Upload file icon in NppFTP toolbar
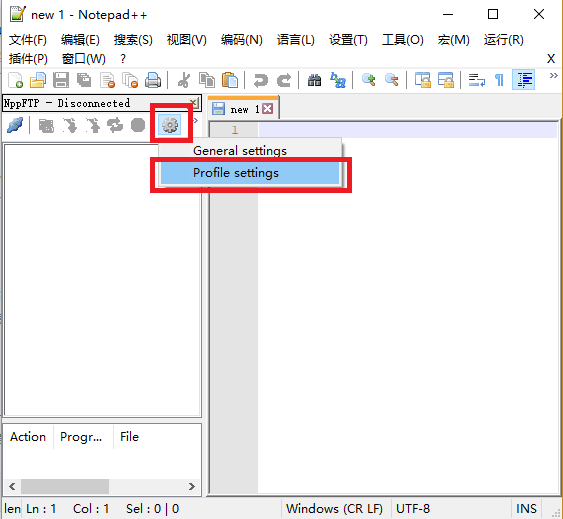Viewport: 563px width, 519px height. (93, 125)
